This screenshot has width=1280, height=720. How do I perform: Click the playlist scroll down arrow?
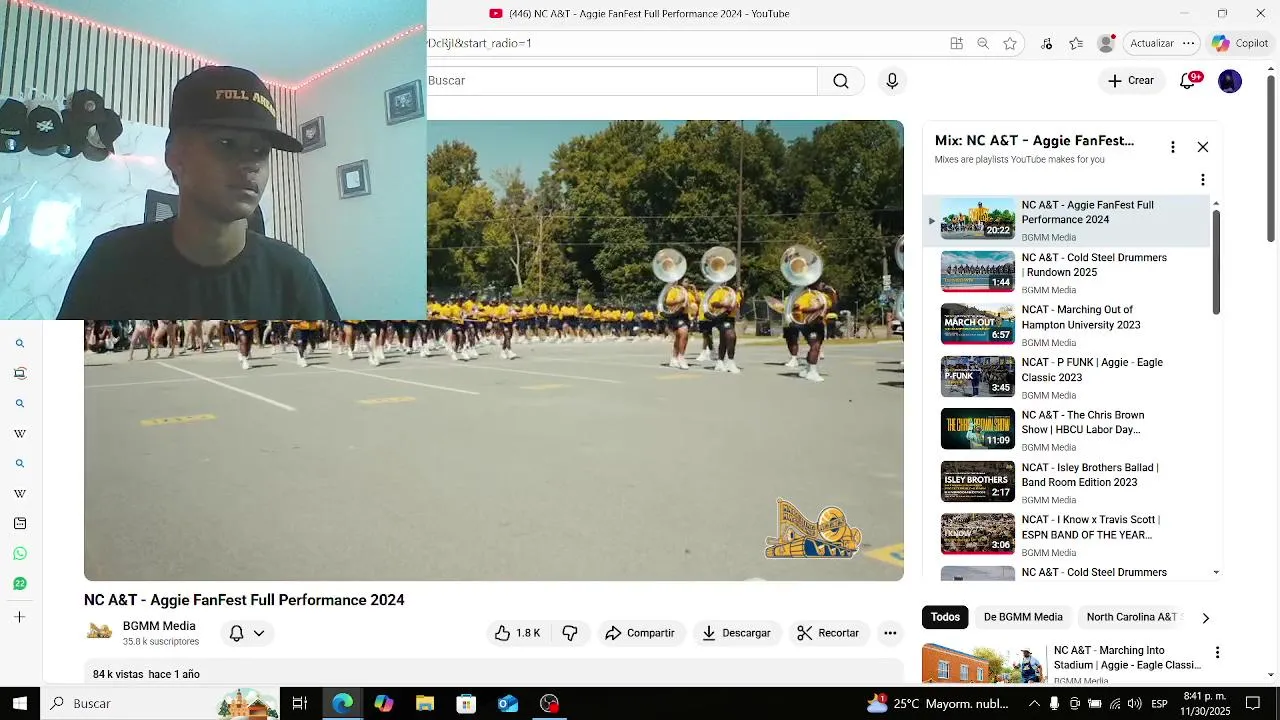click(x=1216, y=573)
